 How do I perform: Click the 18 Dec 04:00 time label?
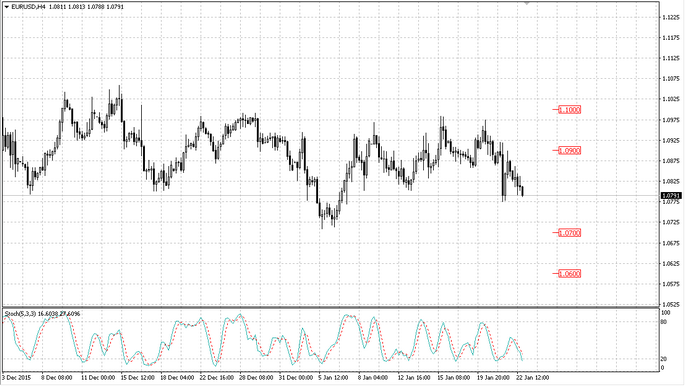177,377
